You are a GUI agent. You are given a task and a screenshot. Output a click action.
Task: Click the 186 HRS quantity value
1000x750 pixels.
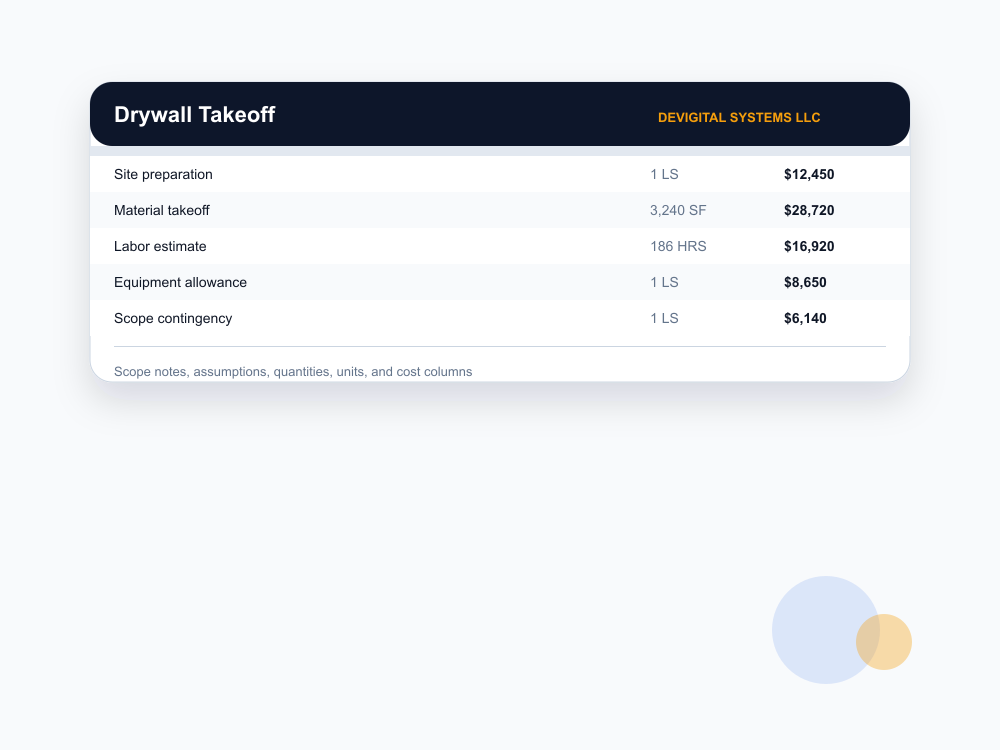pos(678,246)
